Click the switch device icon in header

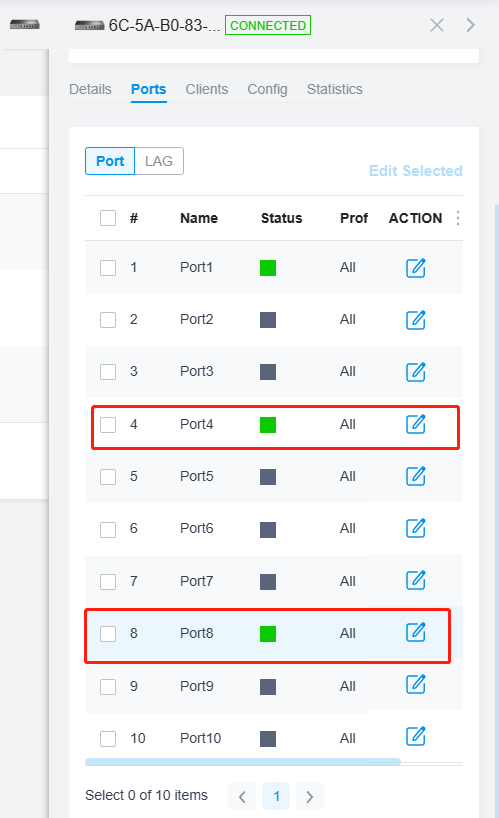[89, 25]
